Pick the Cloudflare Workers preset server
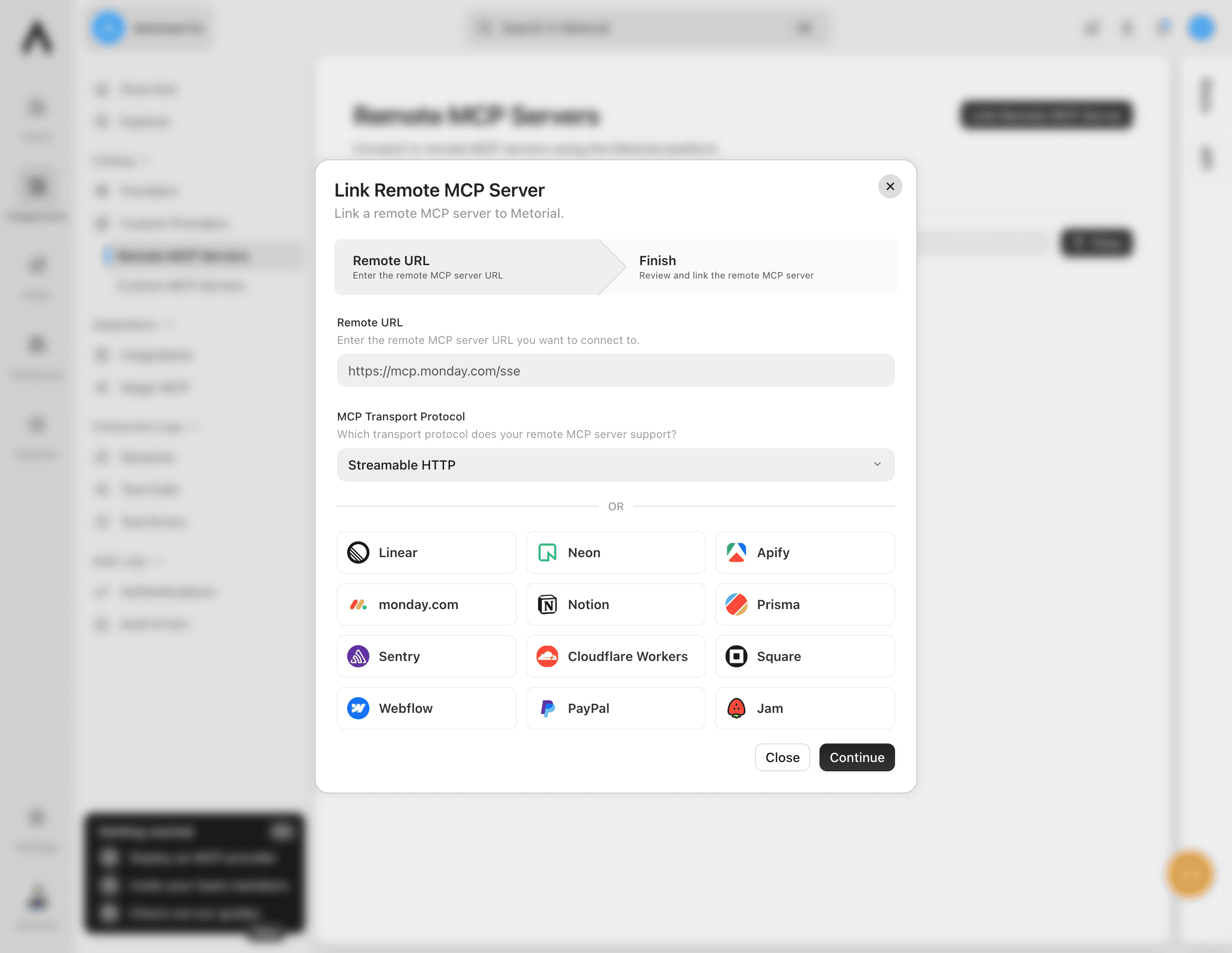The height and width of the screenshot is (953, 1232). 616,656
